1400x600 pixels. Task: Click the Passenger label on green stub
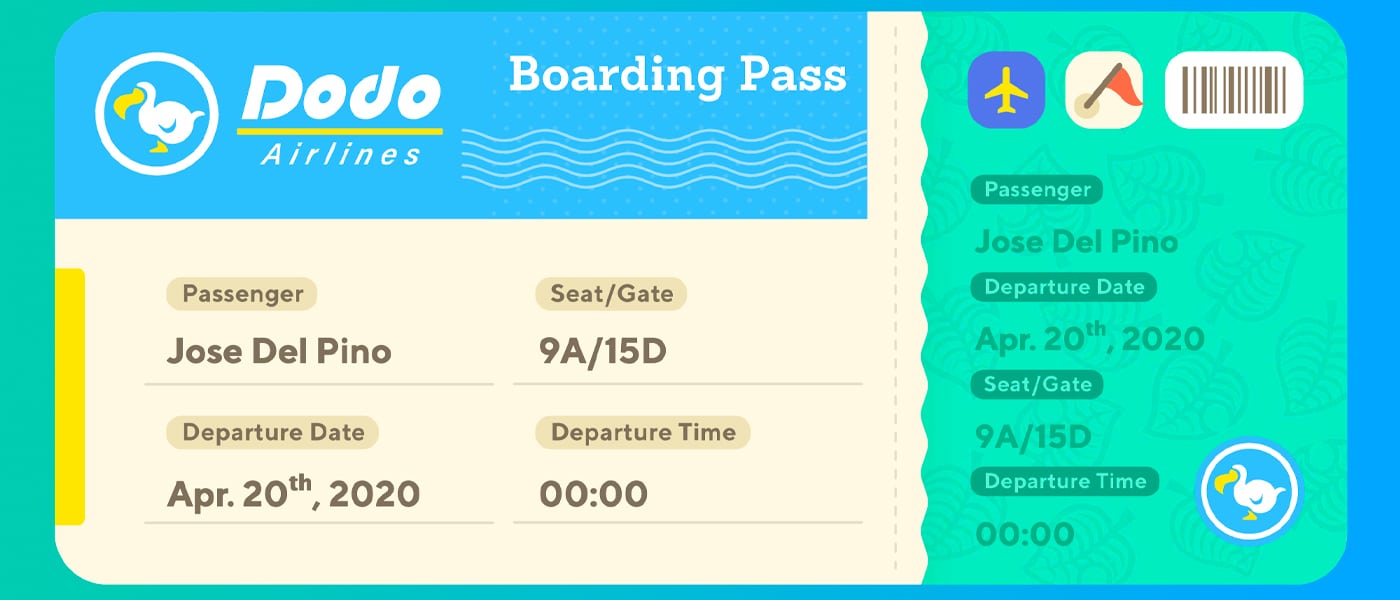click(x=1037, y=190)
